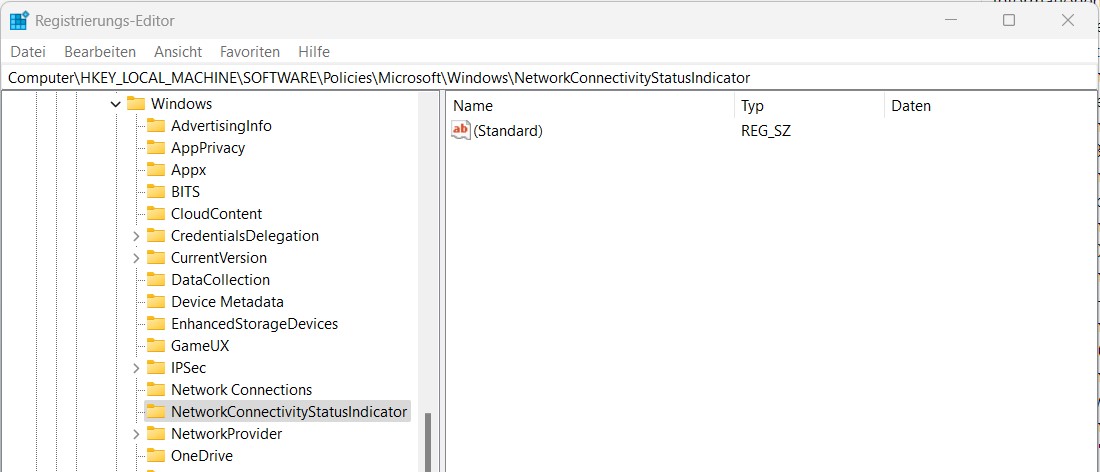Click the REG_SZ type cell

click(x=766, y=130)
